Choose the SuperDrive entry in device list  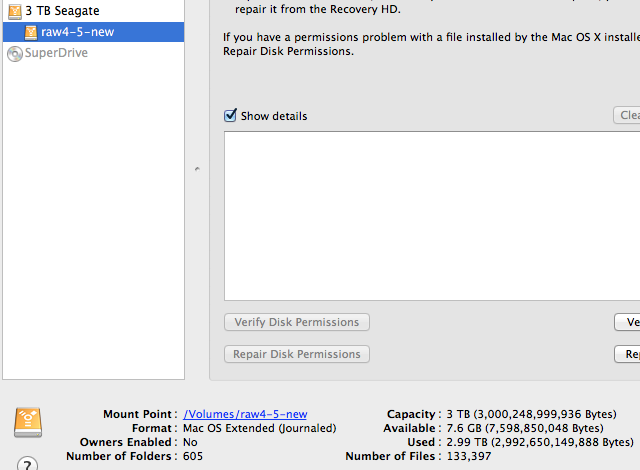tap(56, 53)
